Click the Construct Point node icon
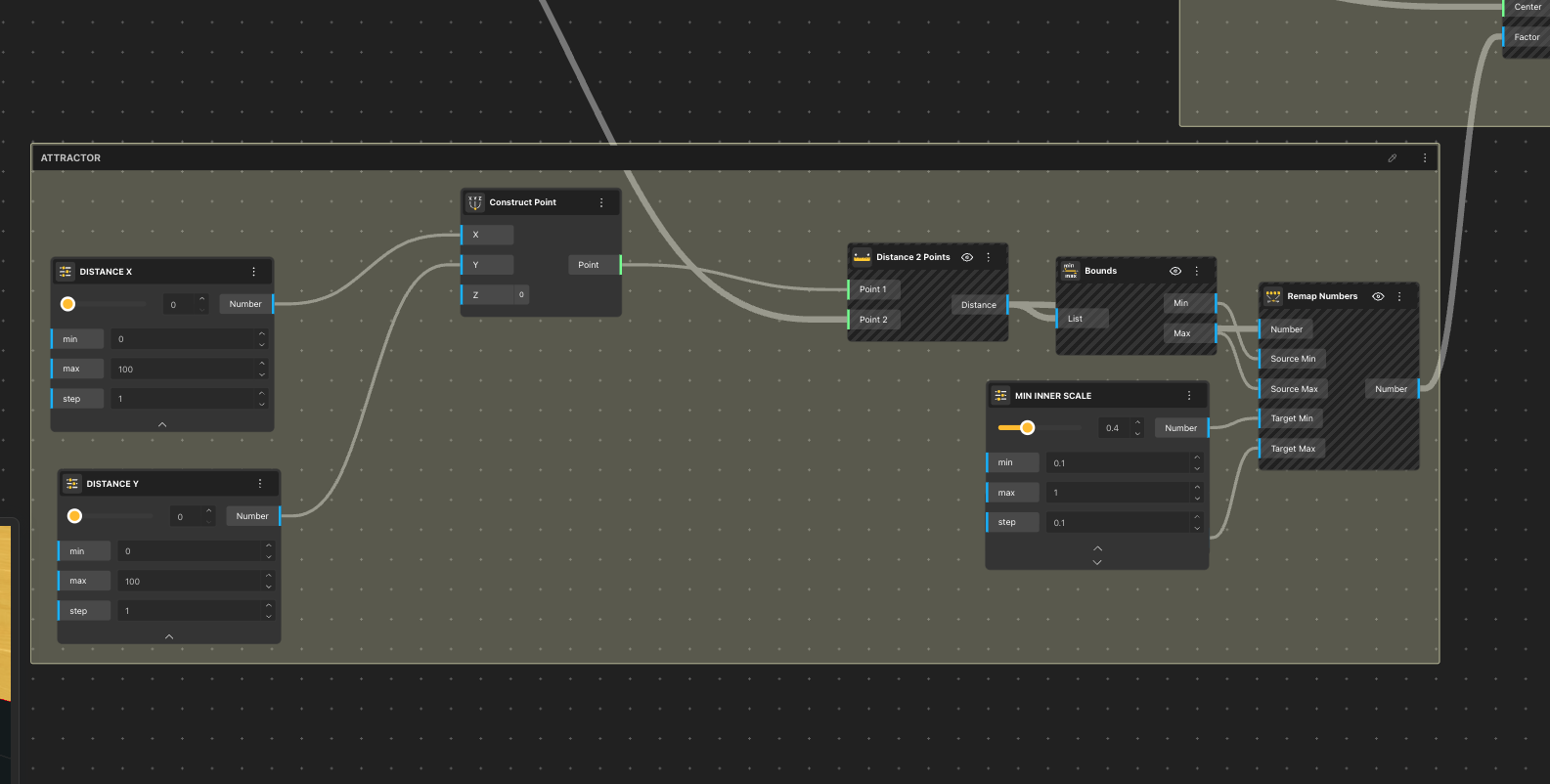1550x784 pixels. click(x=475, y=202)
